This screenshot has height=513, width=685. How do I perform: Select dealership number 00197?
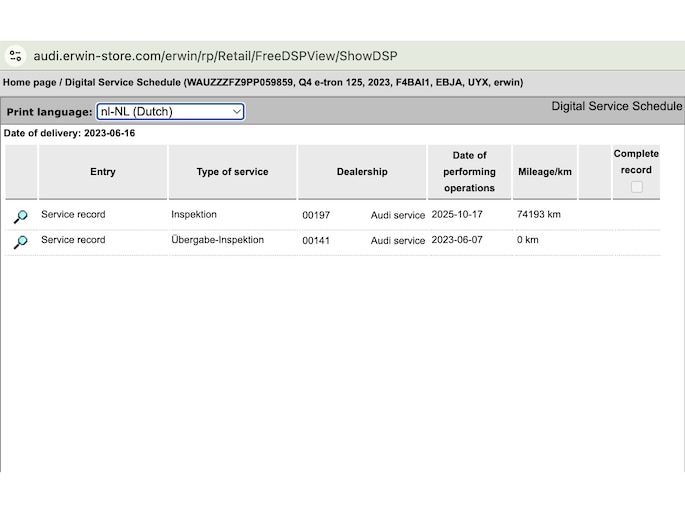316,215
